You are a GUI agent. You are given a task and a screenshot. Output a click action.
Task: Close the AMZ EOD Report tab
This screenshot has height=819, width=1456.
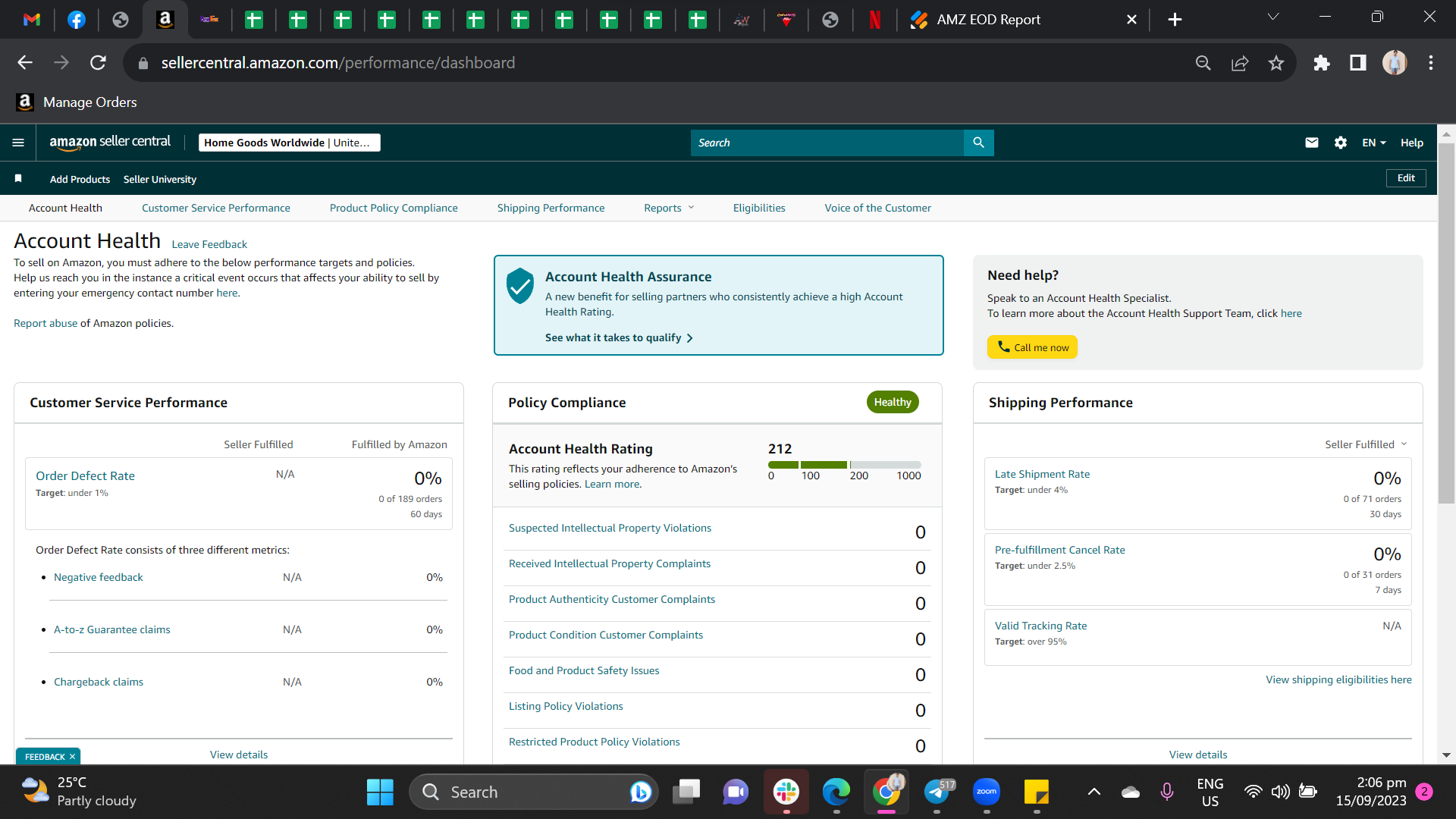click(x=1131, y=20)
